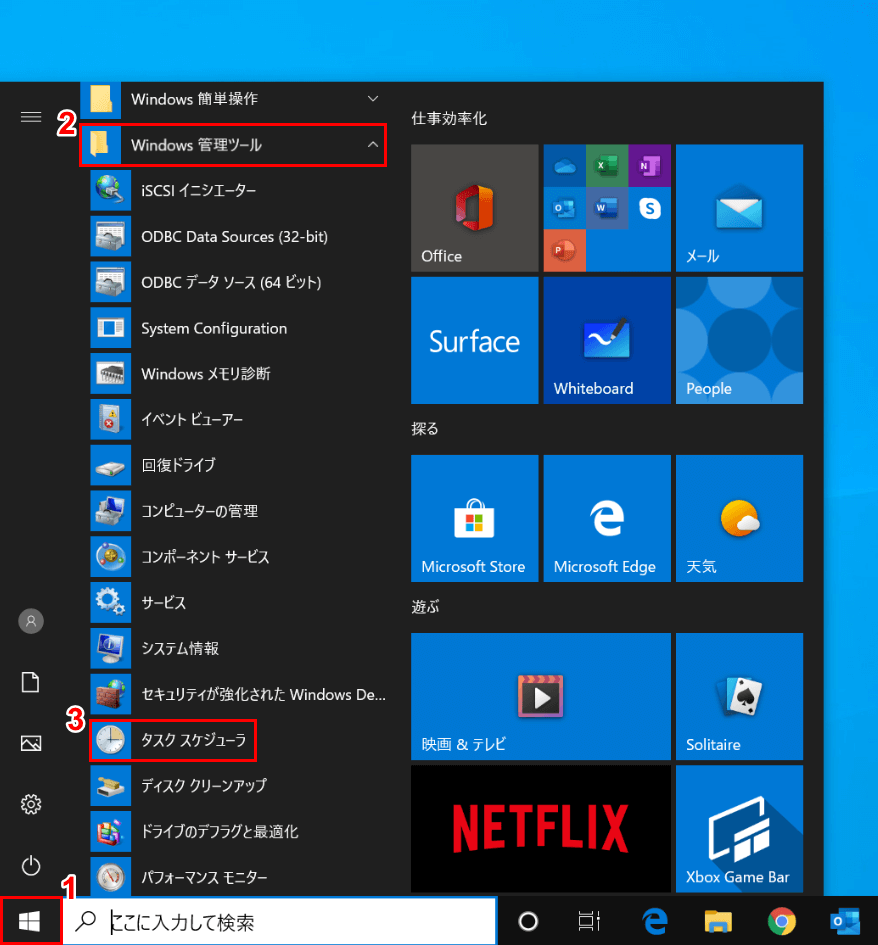Open ドライブのデフラグと最適化
This screenshot has width=878, height=945.
pos(238,832)
